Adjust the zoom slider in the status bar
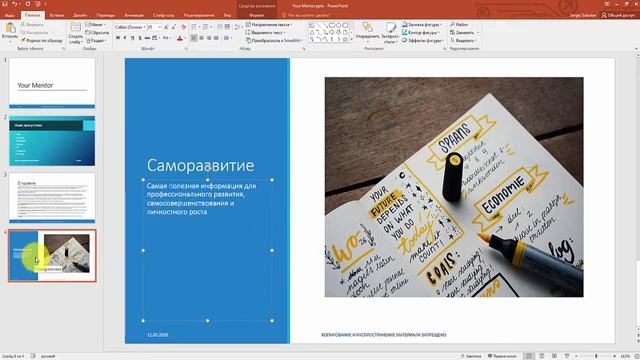Image resolution: width=640 pixels, height=360 pixels. pos(596,356)
